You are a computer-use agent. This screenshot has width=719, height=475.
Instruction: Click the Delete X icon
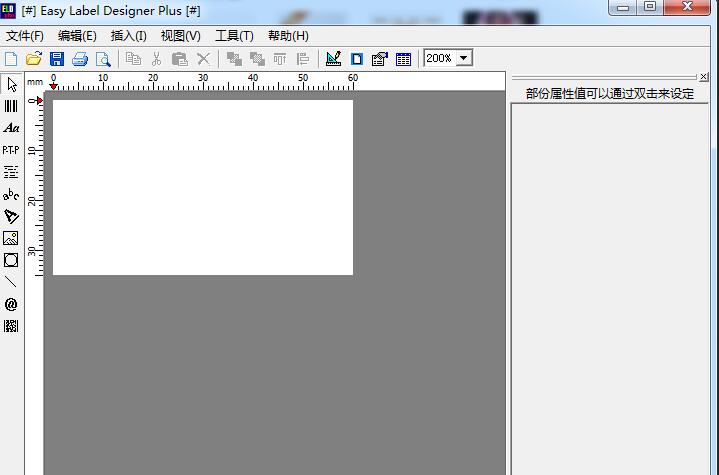pyautogui.click(x=203, y=59)
